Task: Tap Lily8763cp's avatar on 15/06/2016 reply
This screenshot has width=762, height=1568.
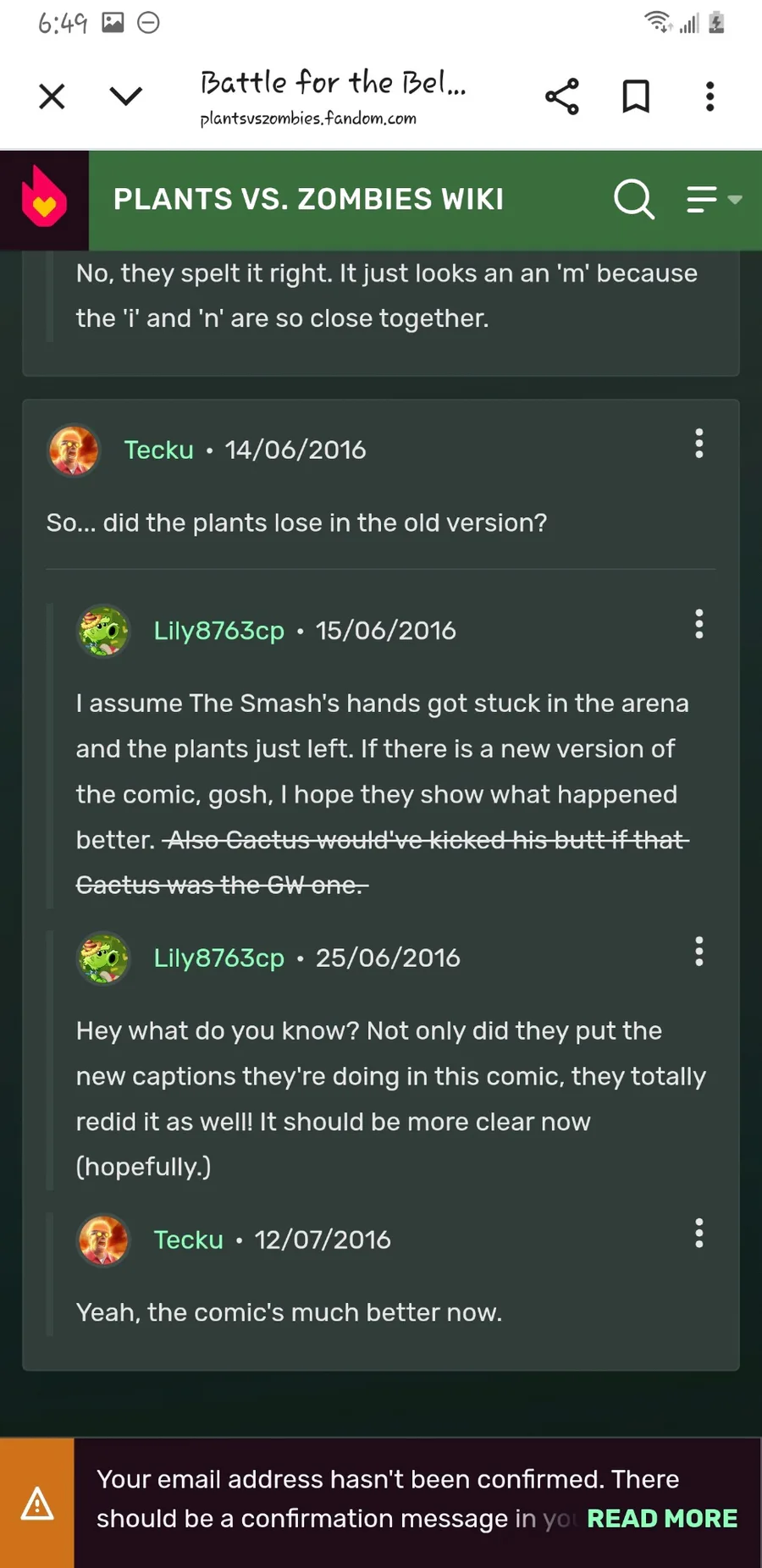Action: point(103,631)
